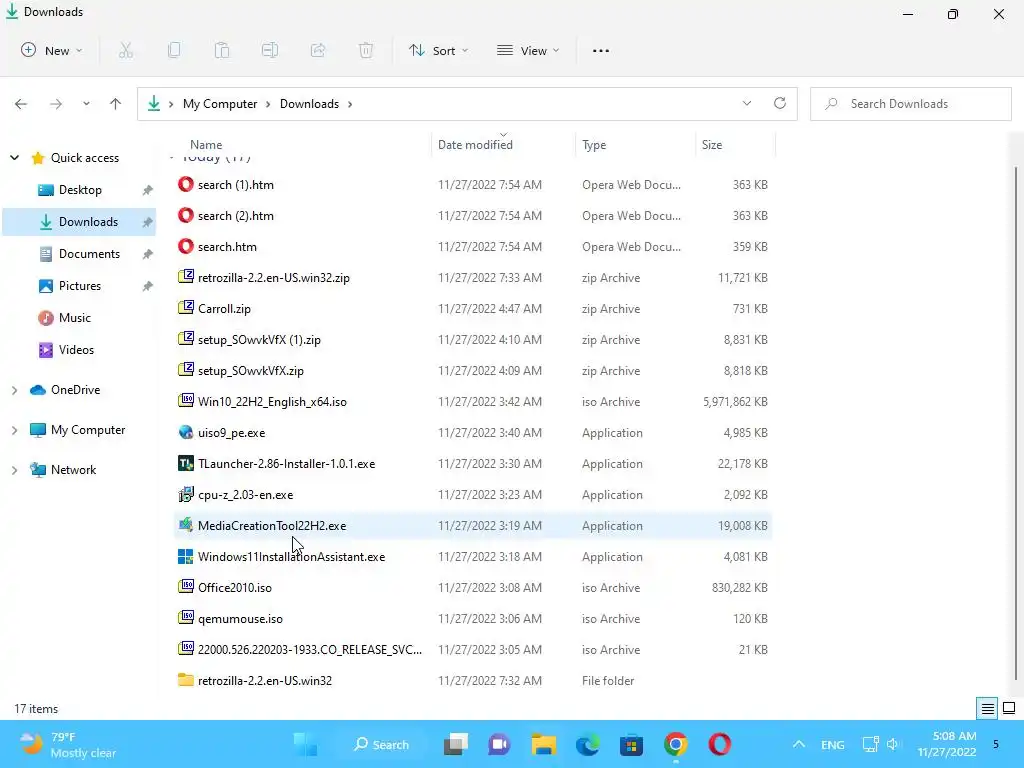
Task: Switch to large thumbnails view icon
Action: 1009,709
